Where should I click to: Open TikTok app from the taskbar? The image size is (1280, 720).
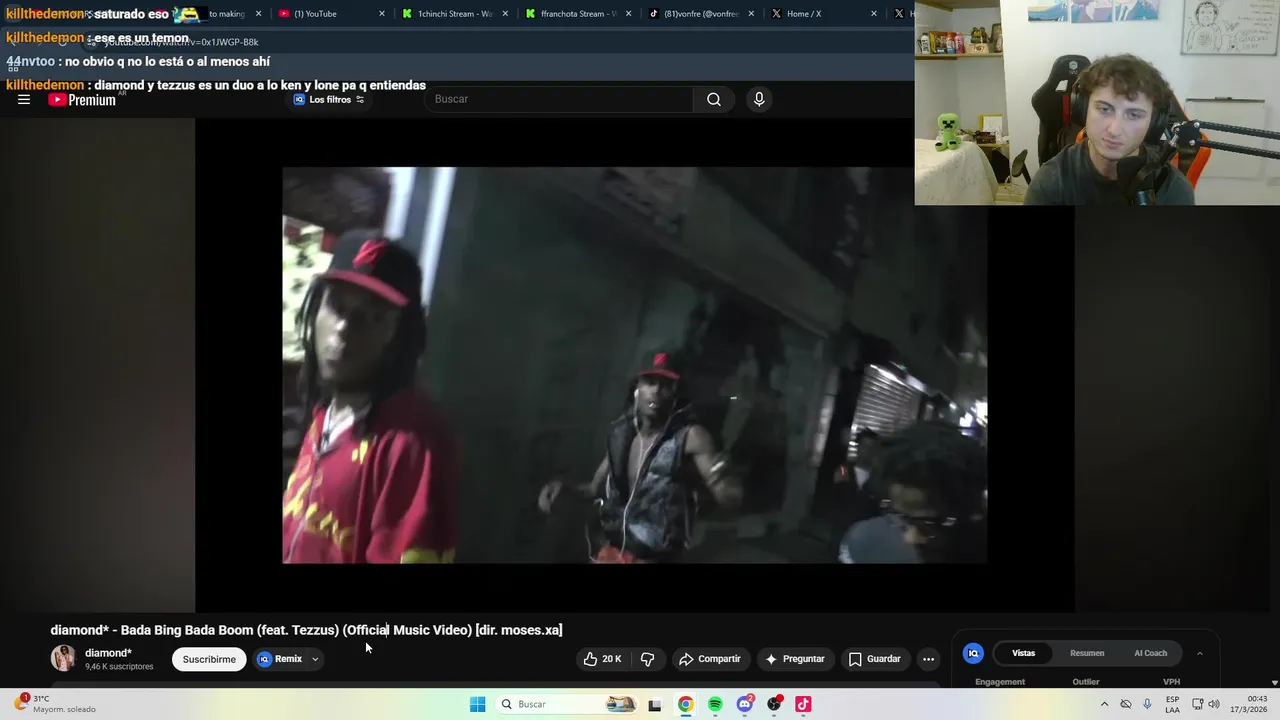[803, 704]
